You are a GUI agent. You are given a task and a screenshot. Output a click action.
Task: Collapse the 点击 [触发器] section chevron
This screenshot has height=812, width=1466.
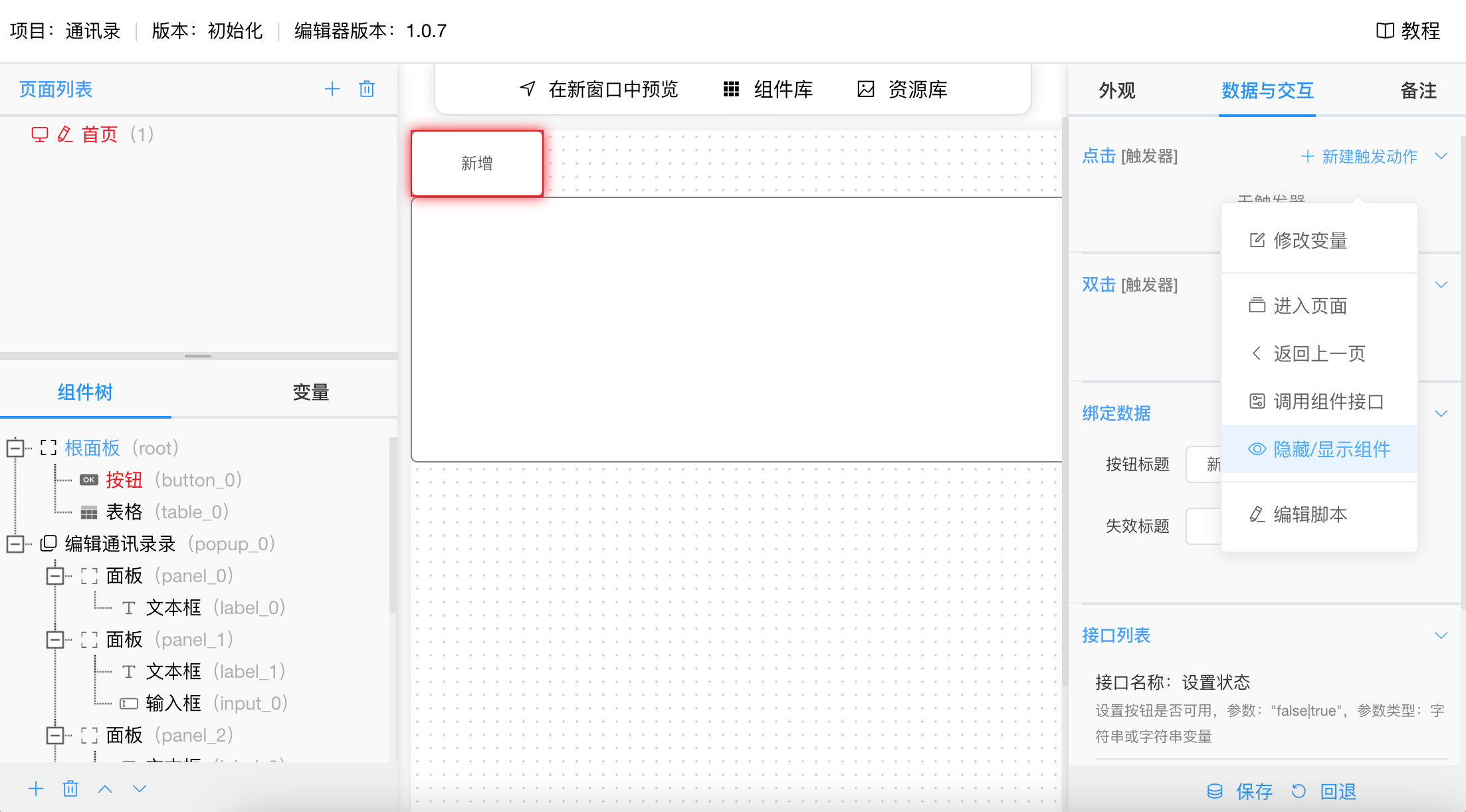tap(1441, 156)
